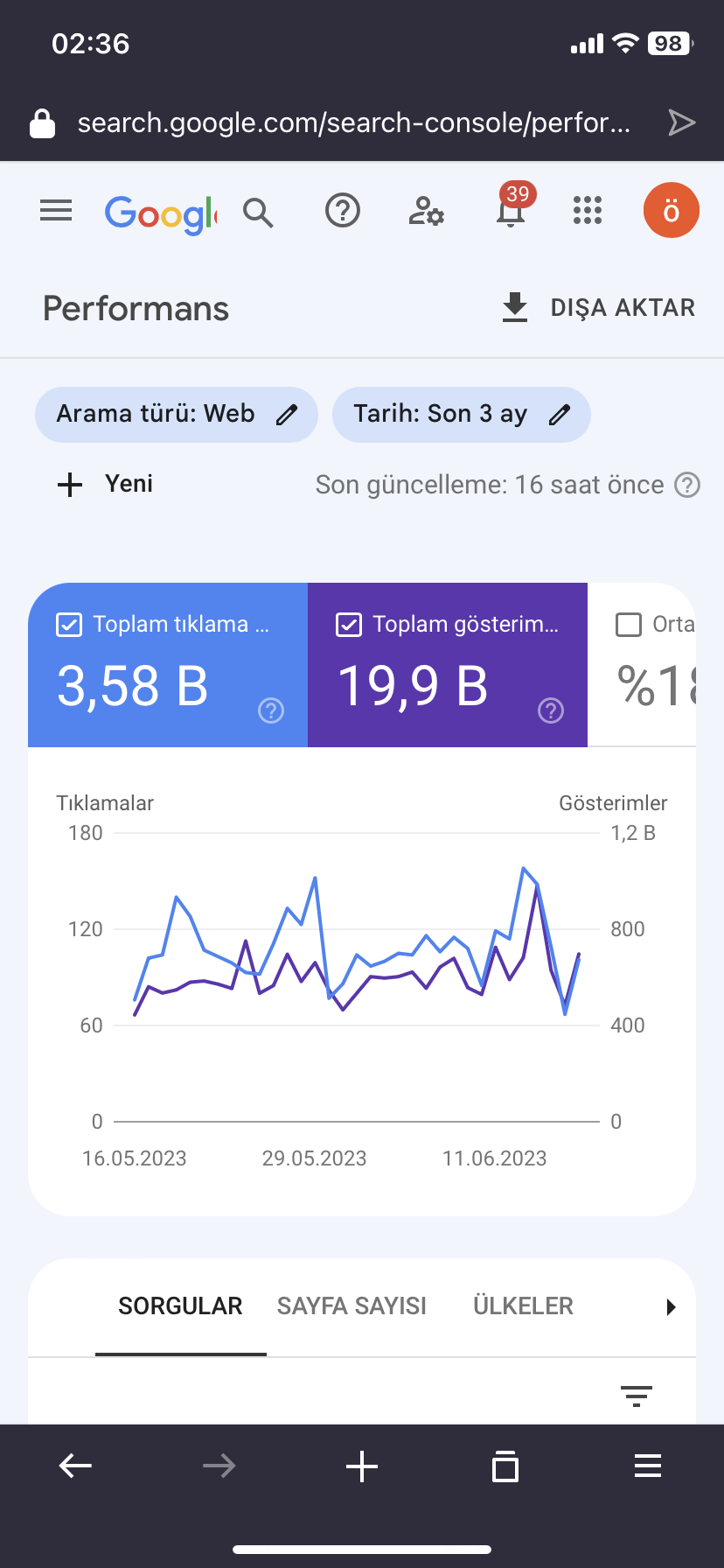This screenshot has width=724, height=1568.
Task: Open the orange account avatar
Action: click(x=671, y=211)
